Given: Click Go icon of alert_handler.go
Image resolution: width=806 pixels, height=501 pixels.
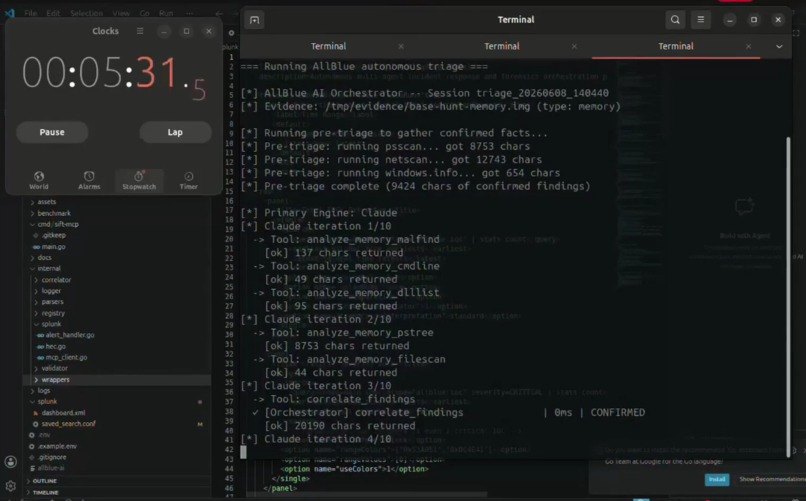Looking at the screenshot, I should pos(40,335).
